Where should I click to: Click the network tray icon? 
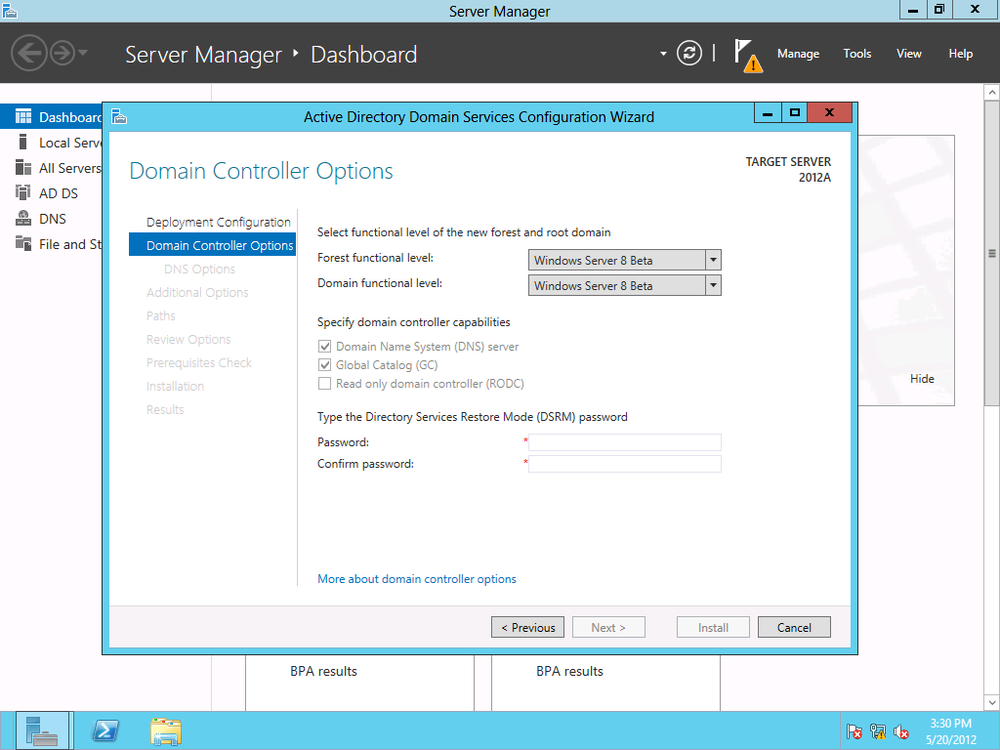coord(878,732)
